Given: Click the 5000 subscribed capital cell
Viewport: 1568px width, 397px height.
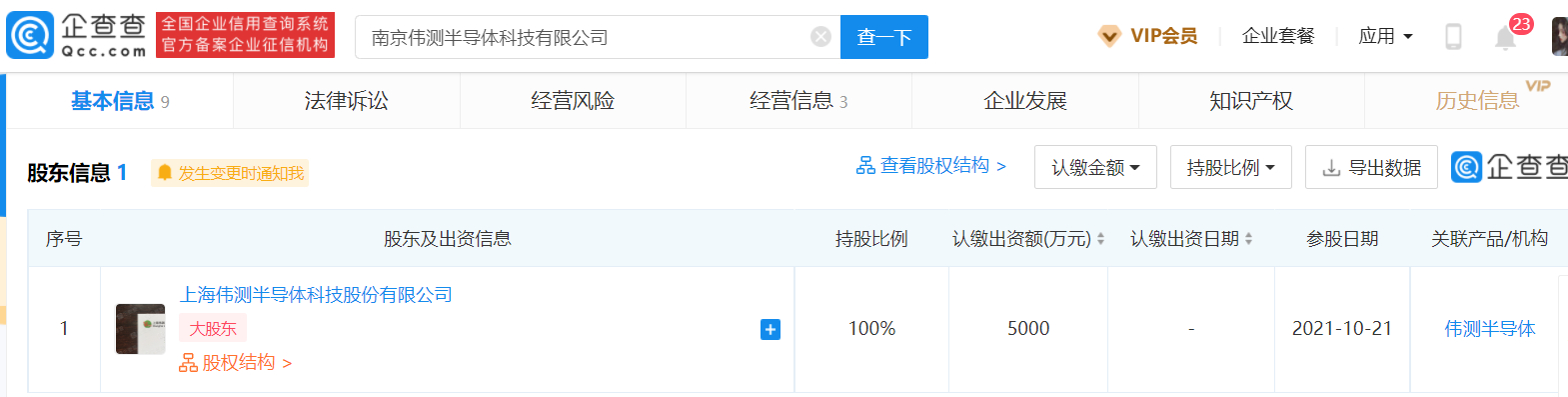Looking at the screenshot, I should pyautogui.click(x=1028, y=329).
